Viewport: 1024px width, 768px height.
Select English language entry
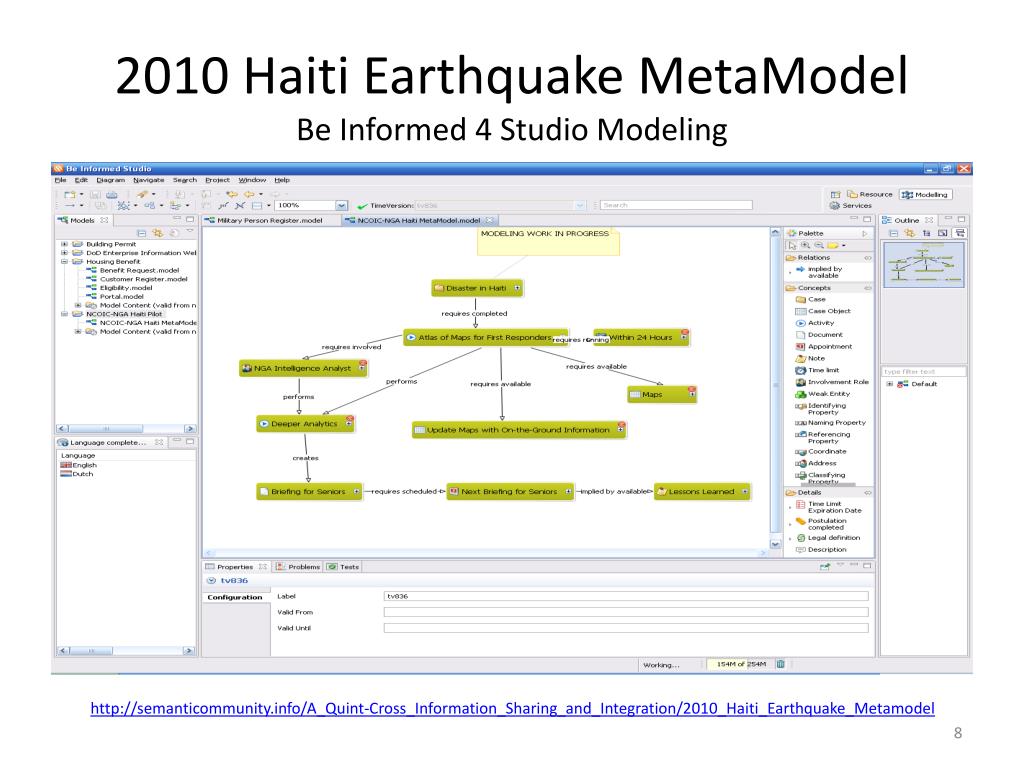point(78,465)
